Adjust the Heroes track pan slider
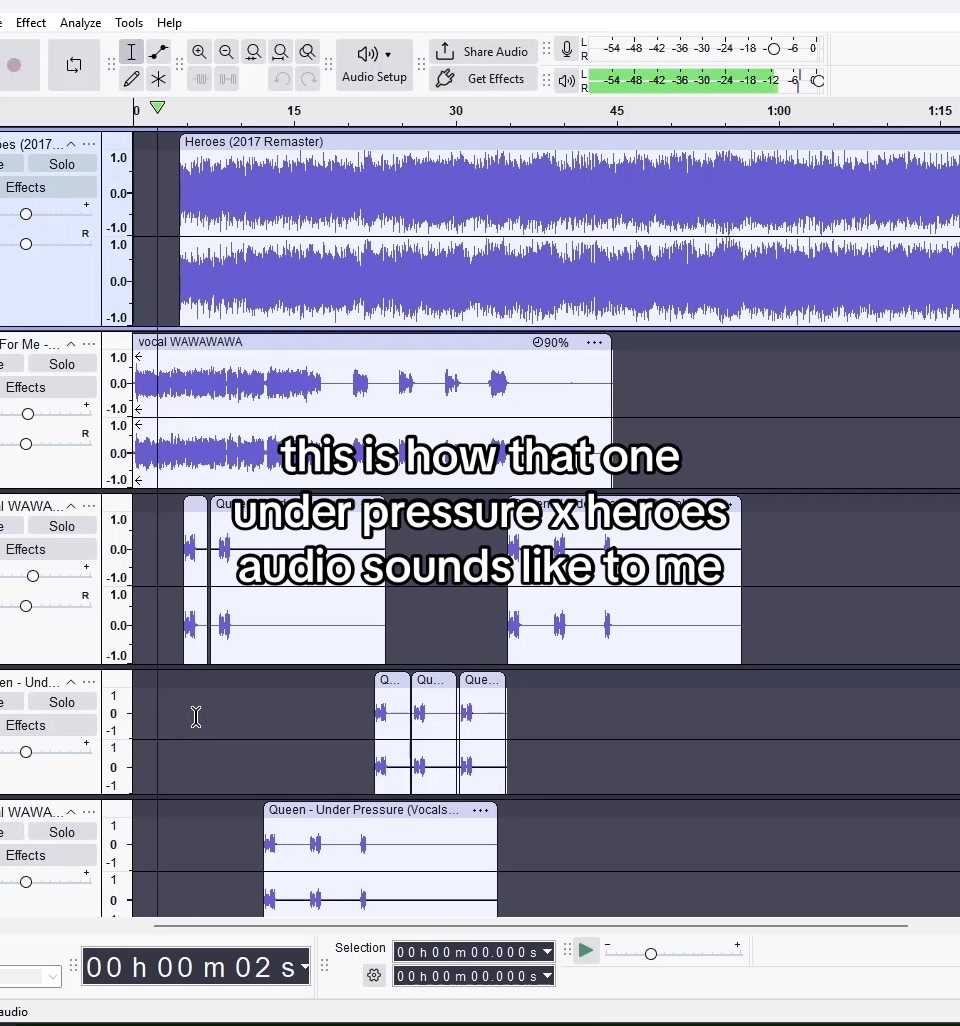Screen dimensions: 960x1026 pyautogui.click(x=26, y=244)
